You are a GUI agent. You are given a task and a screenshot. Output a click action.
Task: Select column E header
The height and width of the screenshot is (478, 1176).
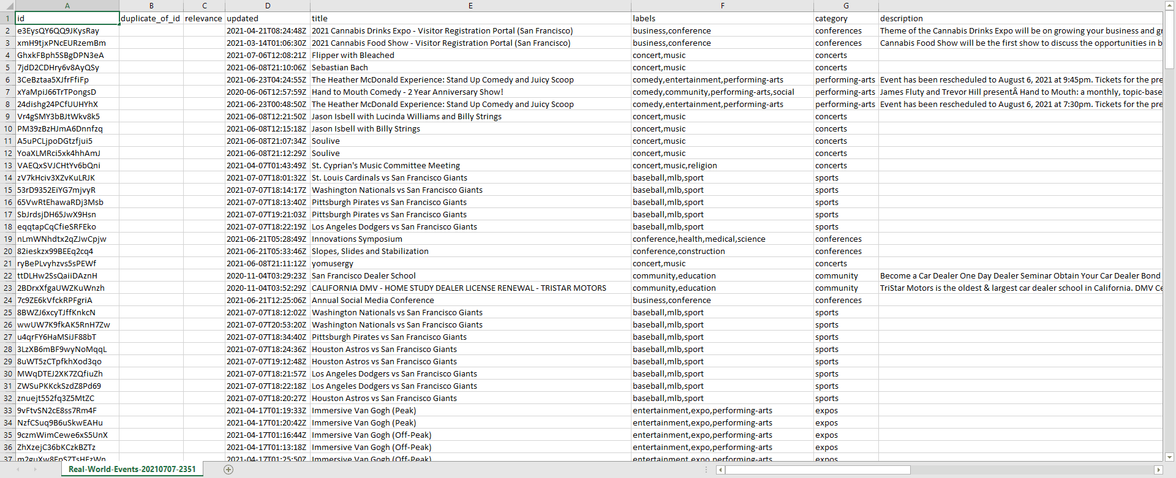tap(470, 5)
